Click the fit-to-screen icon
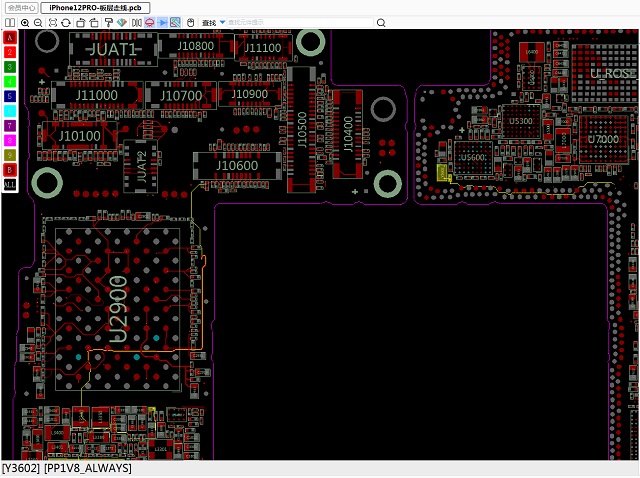The width and height of the screenshot is (640, 478). click(x=52, y=22)
